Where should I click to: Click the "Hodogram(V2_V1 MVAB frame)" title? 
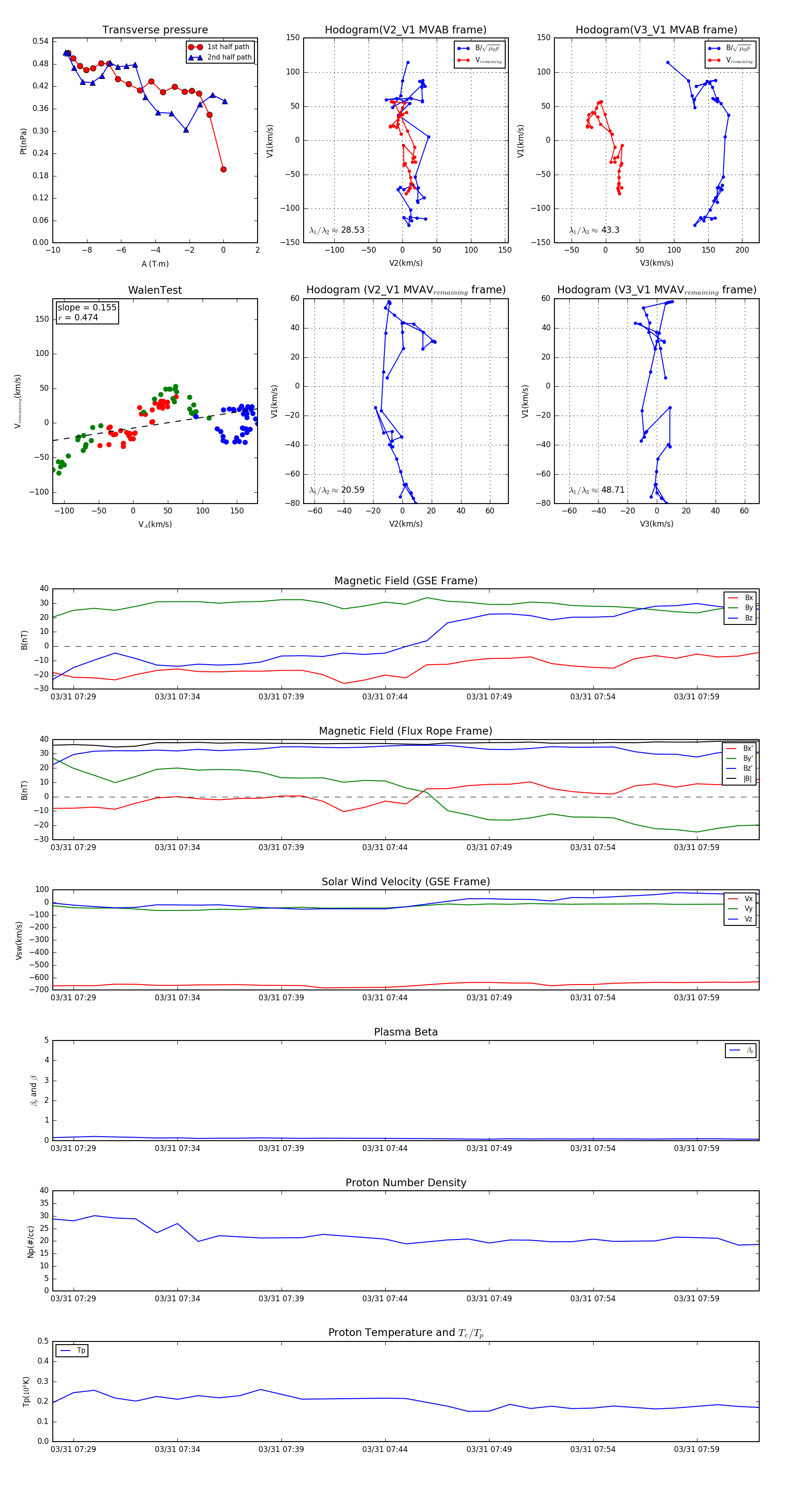click(x=405, y=30)
